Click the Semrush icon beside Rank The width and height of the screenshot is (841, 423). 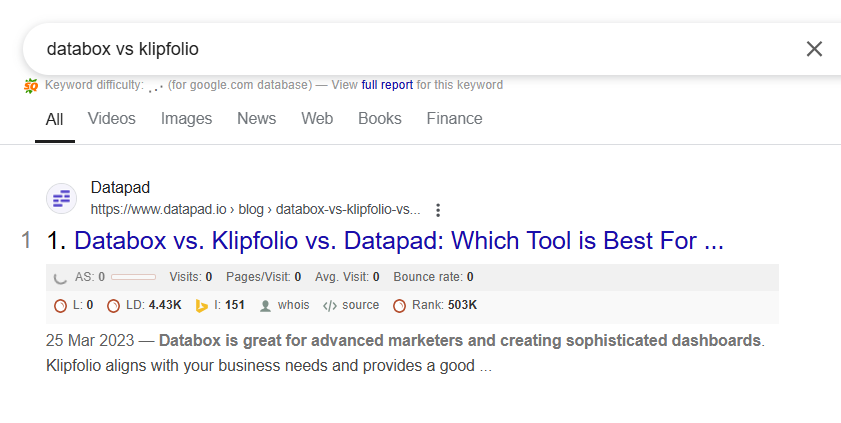pos(400,306)
